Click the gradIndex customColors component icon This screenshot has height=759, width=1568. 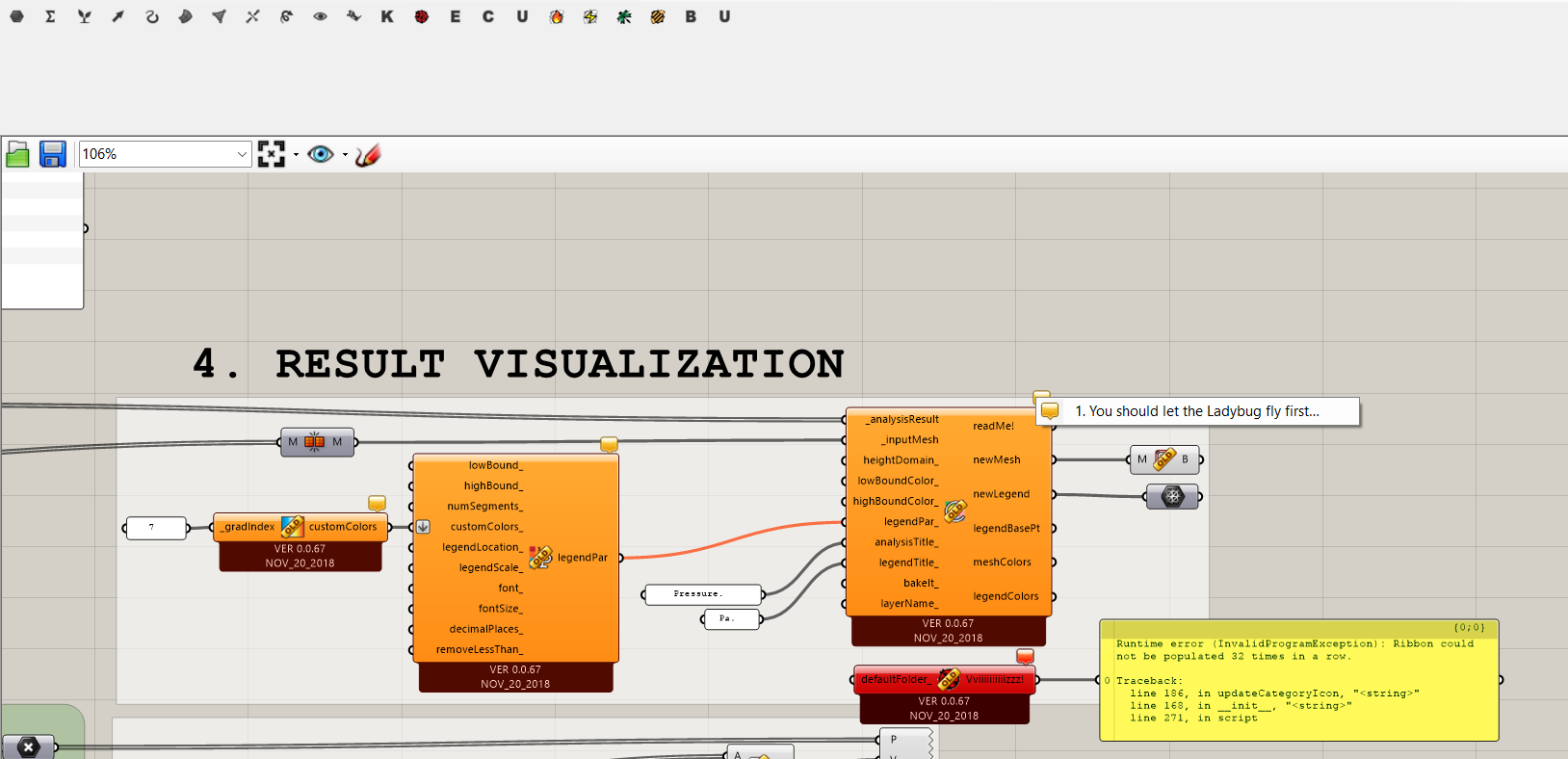(x=292, y=527)
